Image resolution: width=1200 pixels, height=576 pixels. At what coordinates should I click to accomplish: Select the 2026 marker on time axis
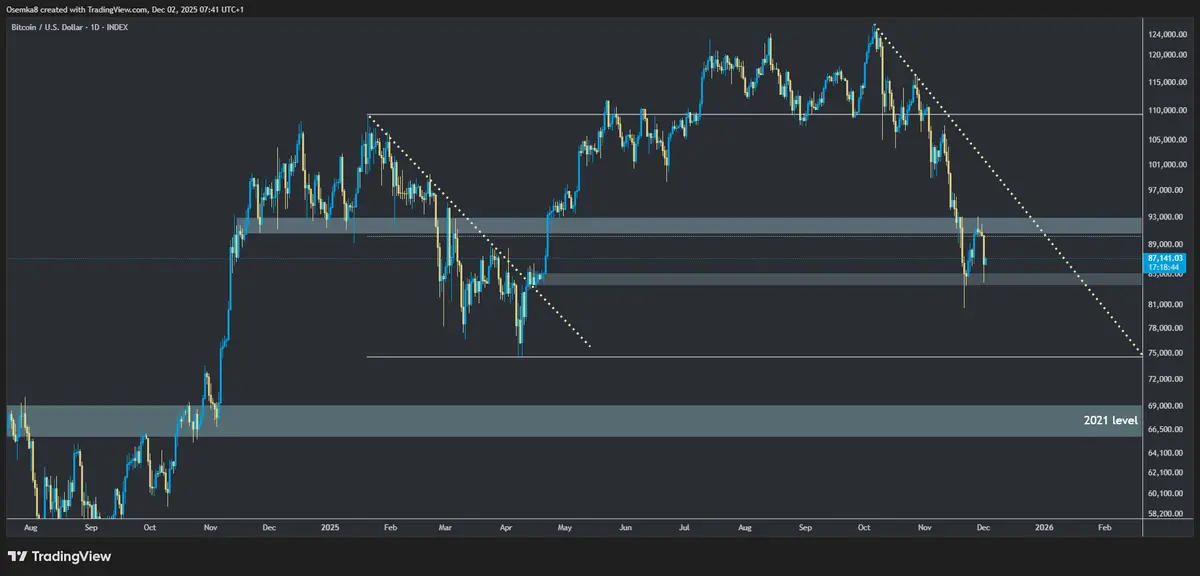coord(1045,526)
